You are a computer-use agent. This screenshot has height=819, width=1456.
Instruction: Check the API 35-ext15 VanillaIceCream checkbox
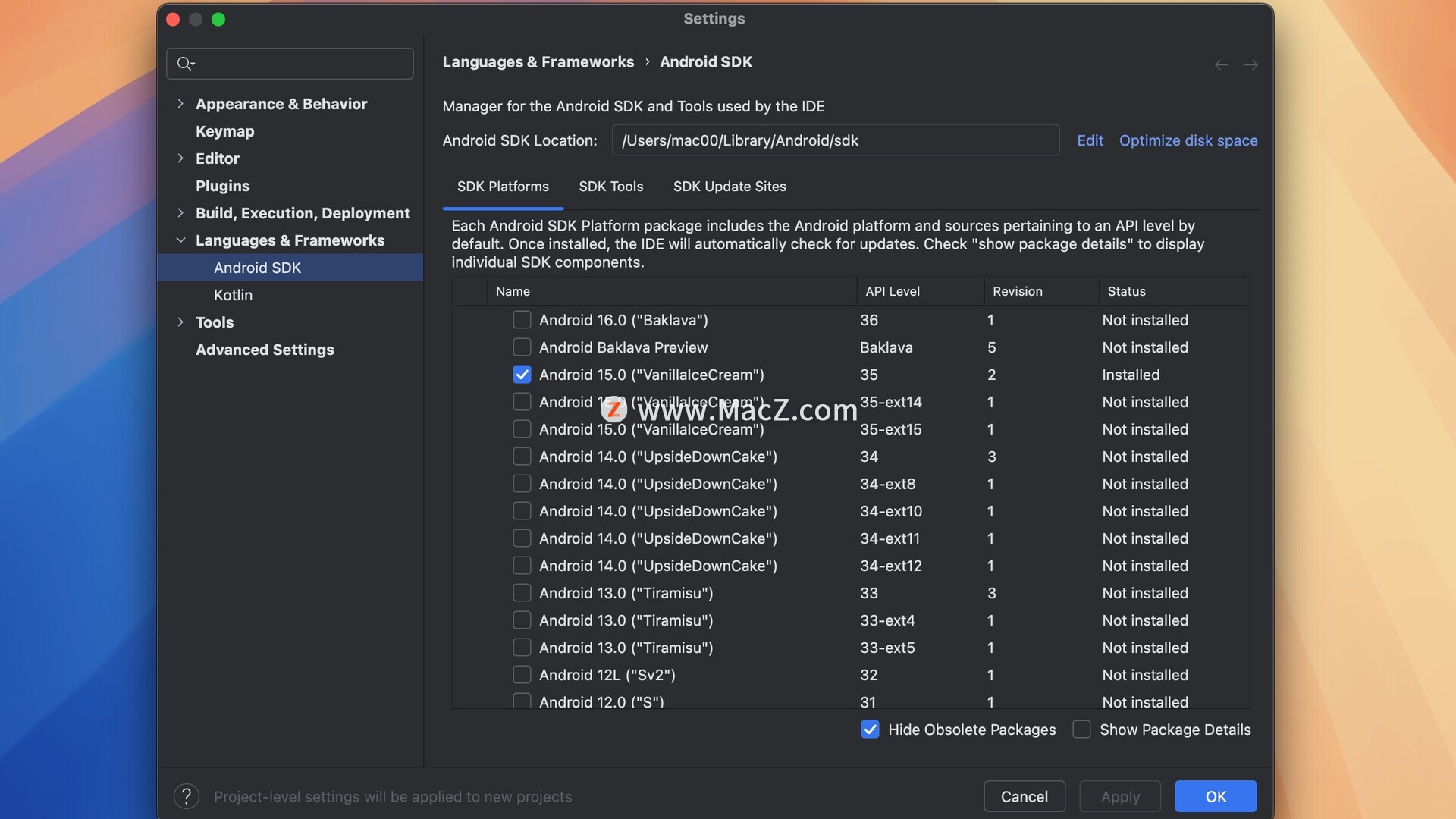[x=522, y=429]
